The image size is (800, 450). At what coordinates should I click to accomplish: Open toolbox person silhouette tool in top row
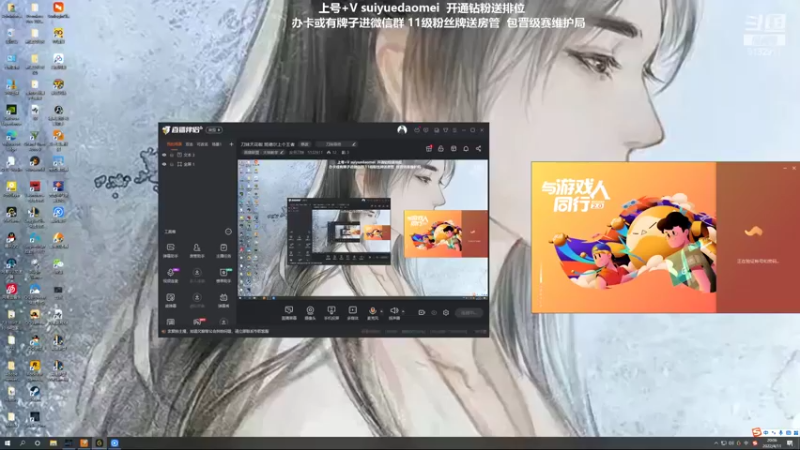click(x=197, y=250)
